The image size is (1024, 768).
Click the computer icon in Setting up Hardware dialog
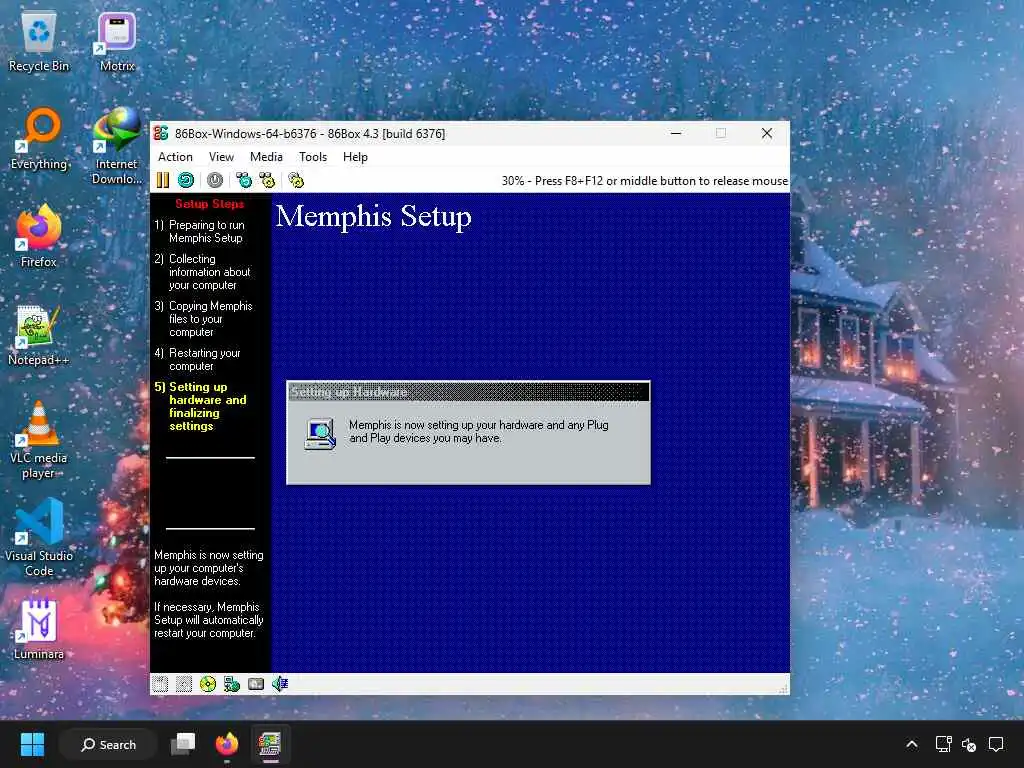click(320, 434)
